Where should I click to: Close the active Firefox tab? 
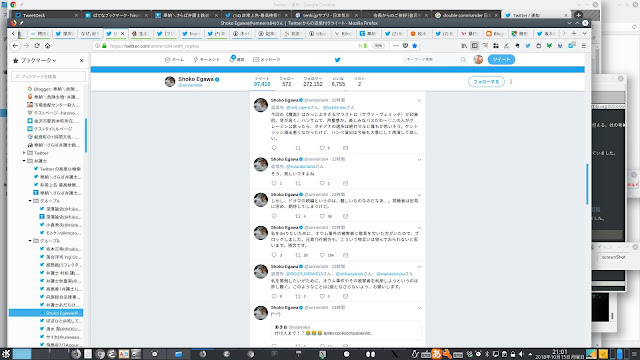tap(122, 33)
